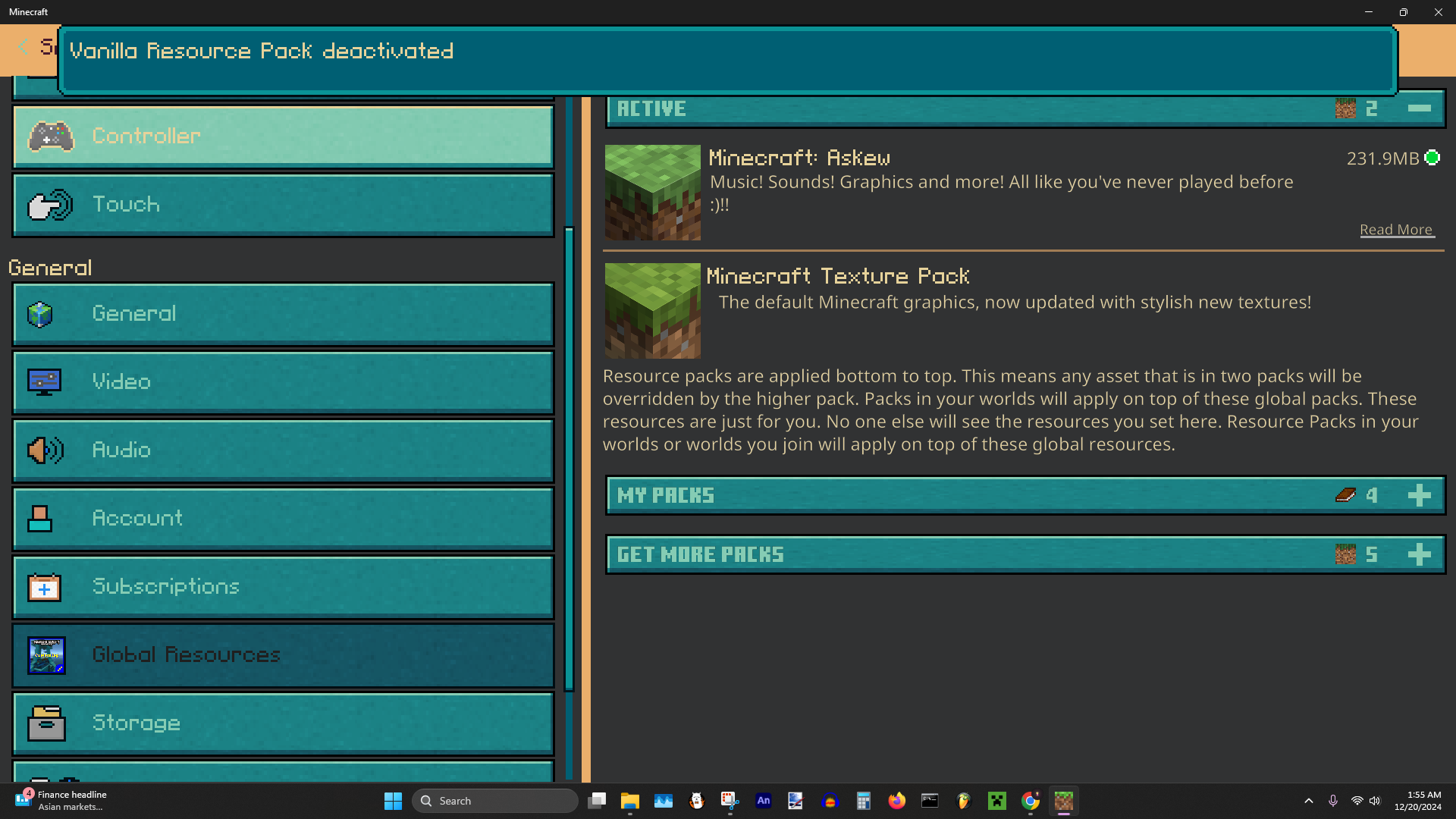Open the Subscriptions tab
This screenshot has height=819, width=1456.
(283, 587)
